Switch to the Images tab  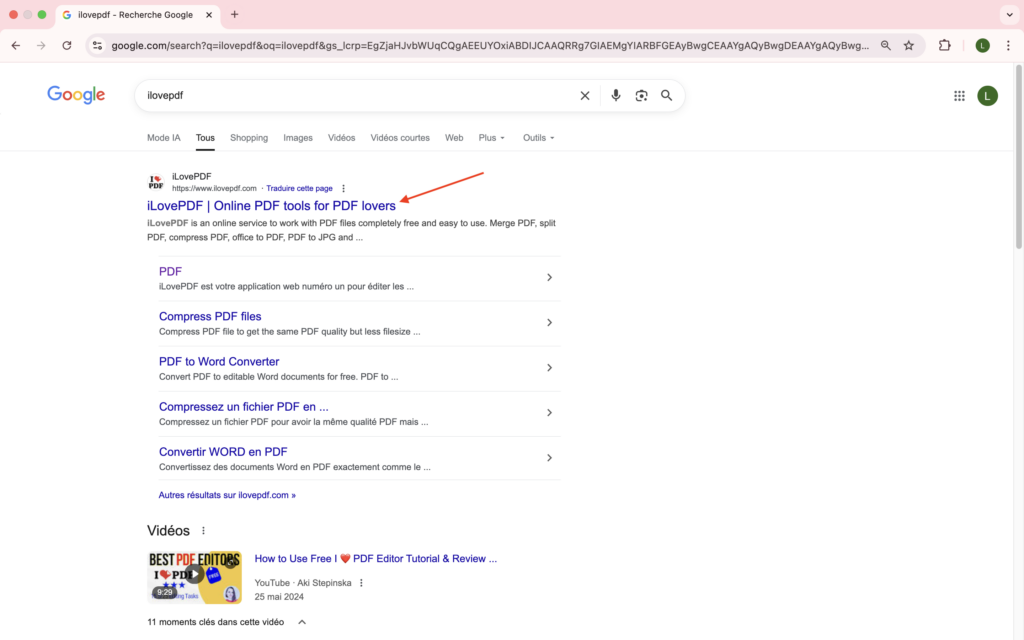tap(298, 138)
